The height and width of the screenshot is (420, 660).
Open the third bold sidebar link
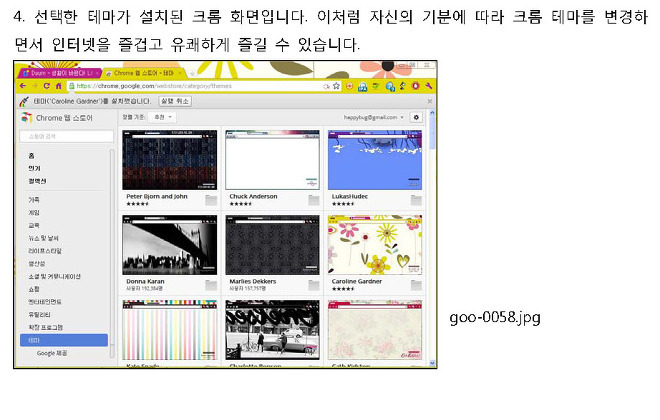37,181
